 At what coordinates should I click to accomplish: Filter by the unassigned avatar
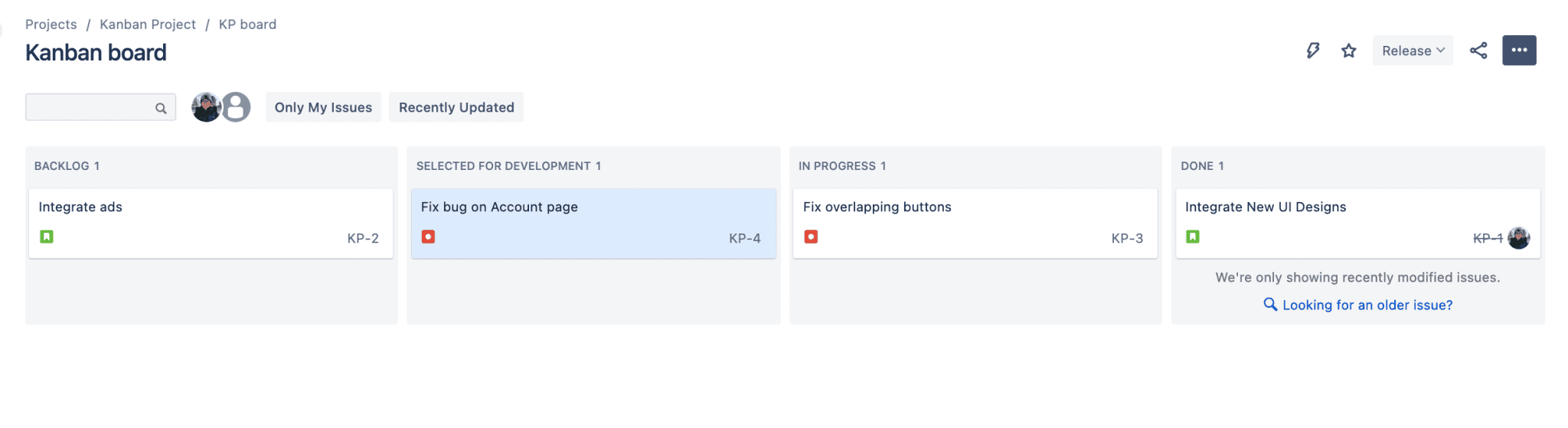[236, 107]
